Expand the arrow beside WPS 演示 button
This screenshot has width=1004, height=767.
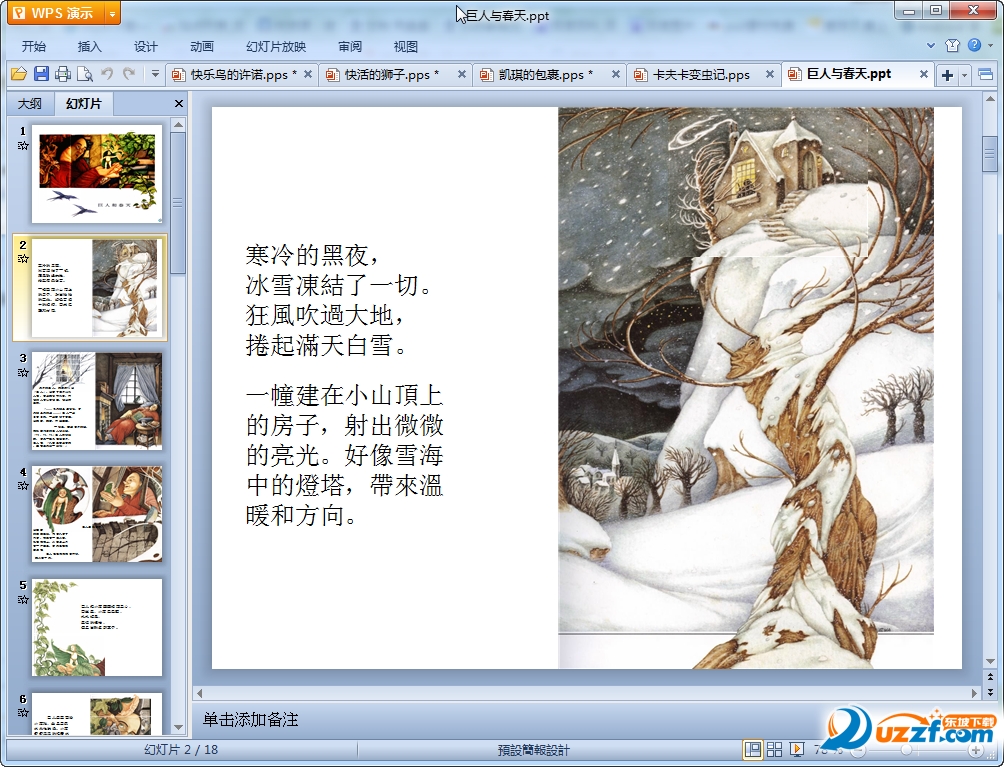[112, 13]
